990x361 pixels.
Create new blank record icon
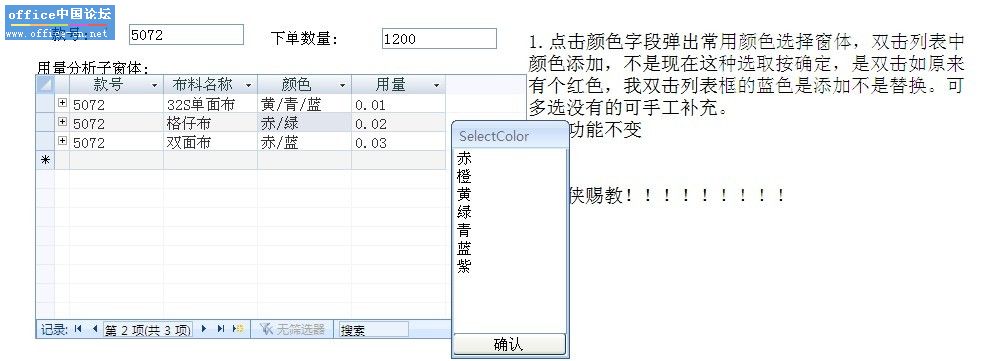pos(238,329)
